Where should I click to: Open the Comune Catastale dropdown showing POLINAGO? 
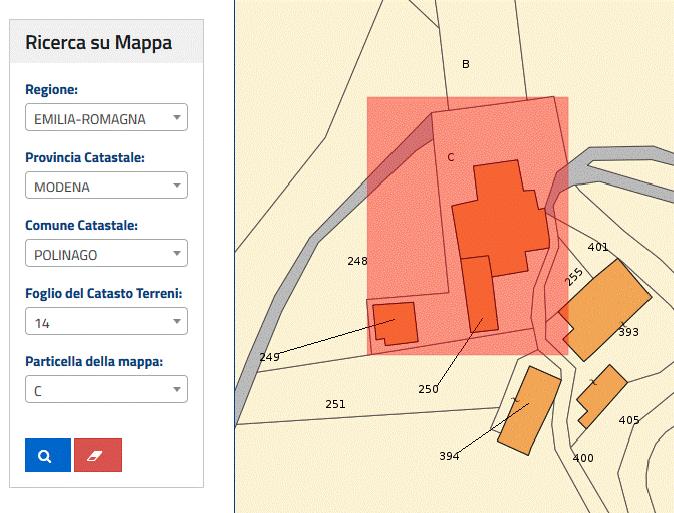coord(106,253)
